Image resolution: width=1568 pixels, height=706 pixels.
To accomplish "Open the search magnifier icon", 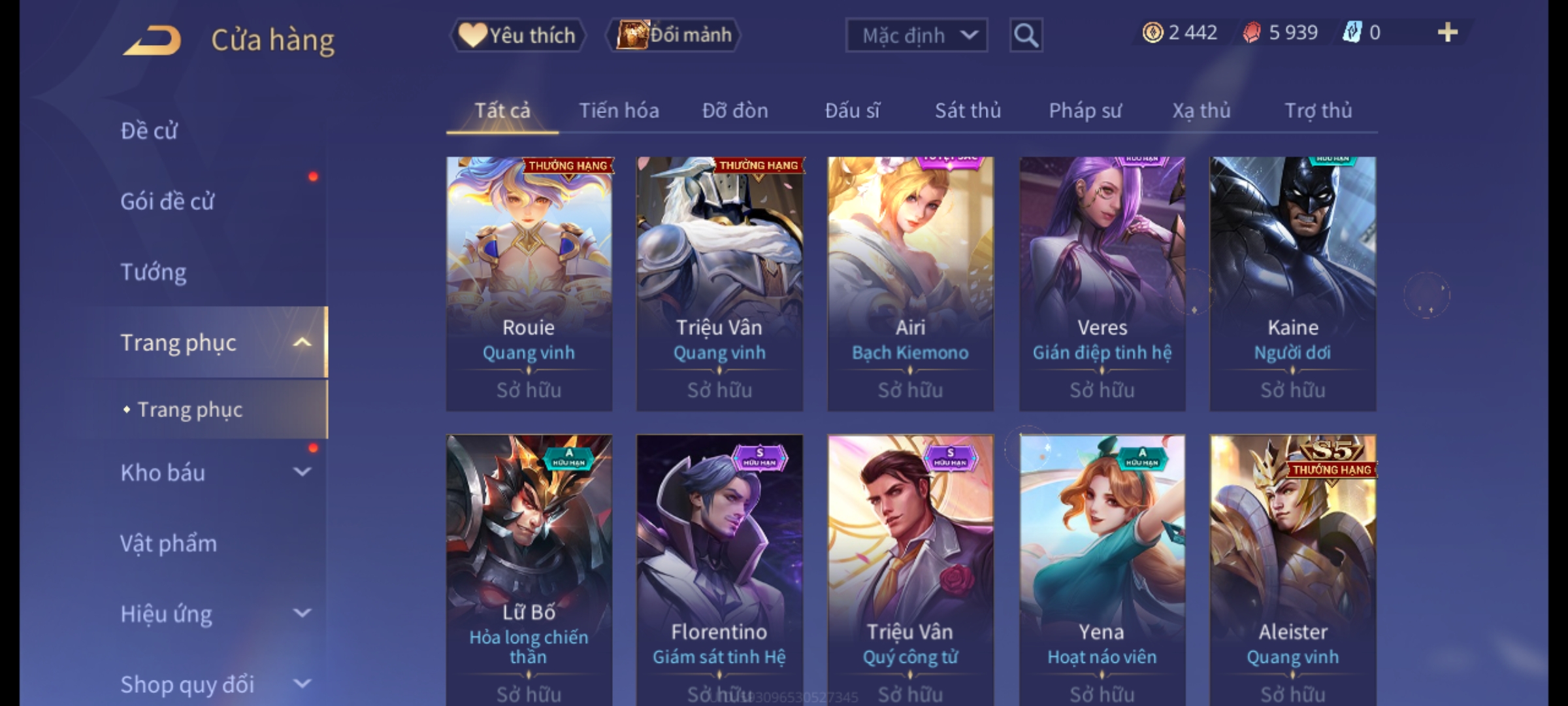I will point(1026,35).
